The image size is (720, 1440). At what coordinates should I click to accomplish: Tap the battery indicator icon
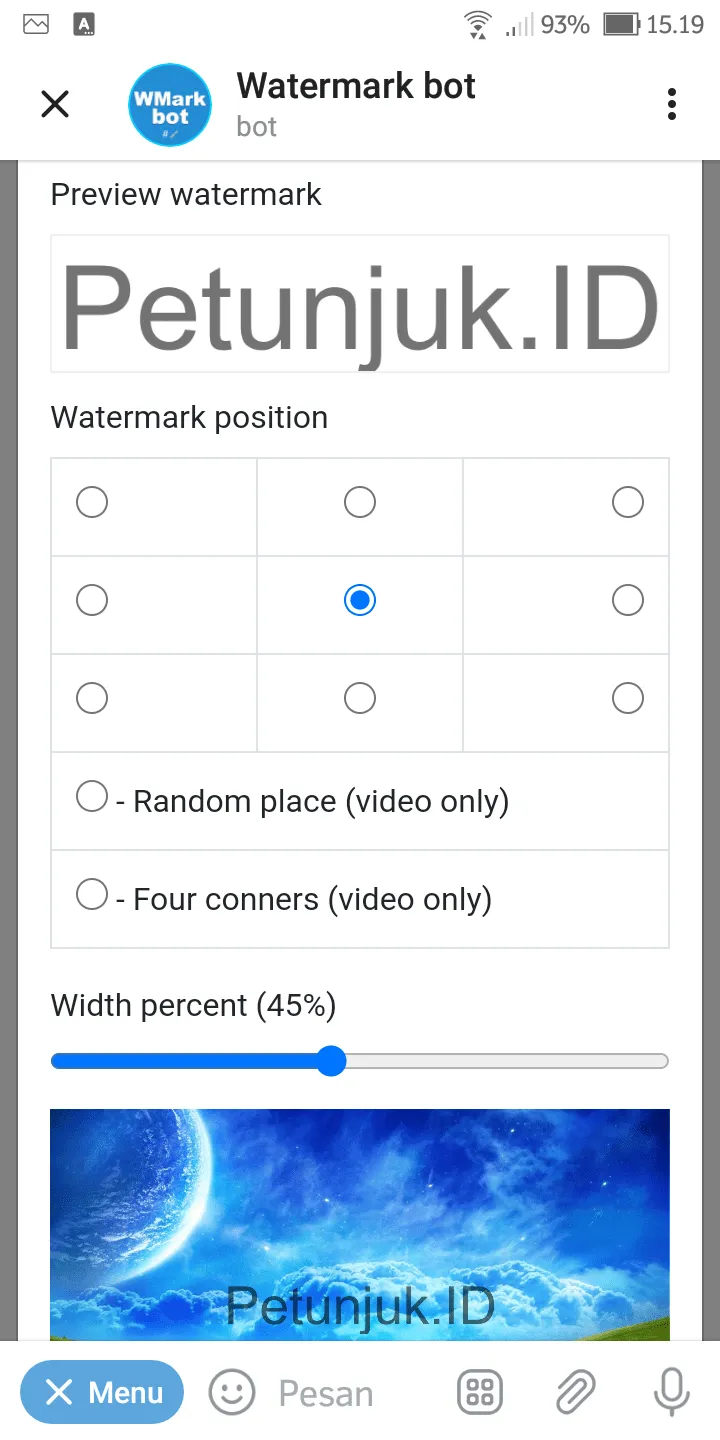[x=621, y=24]
